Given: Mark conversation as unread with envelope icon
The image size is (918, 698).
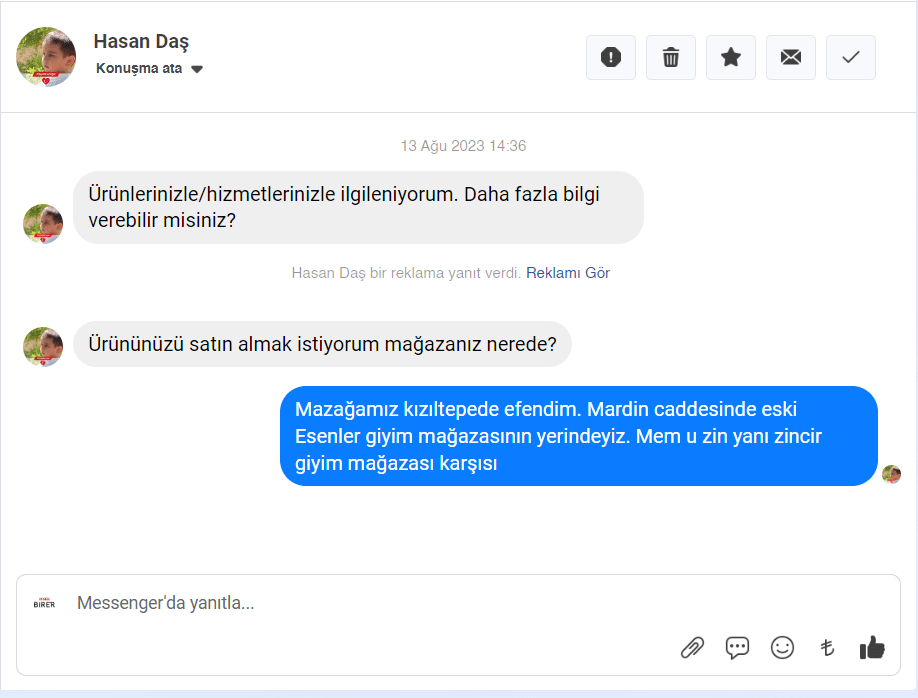Looking at the screenshot, I should (x=791, y=57).
